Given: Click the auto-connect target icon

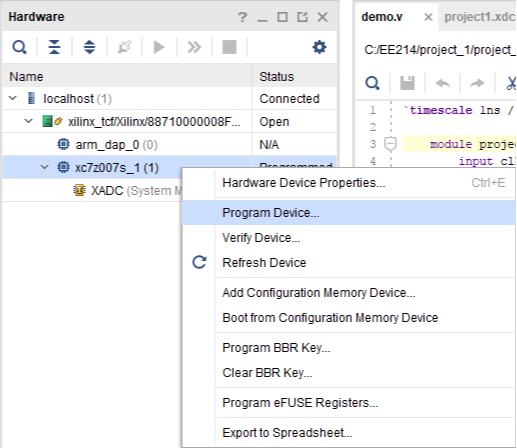Looking at the screenshot, I should (x=125, y=47).
